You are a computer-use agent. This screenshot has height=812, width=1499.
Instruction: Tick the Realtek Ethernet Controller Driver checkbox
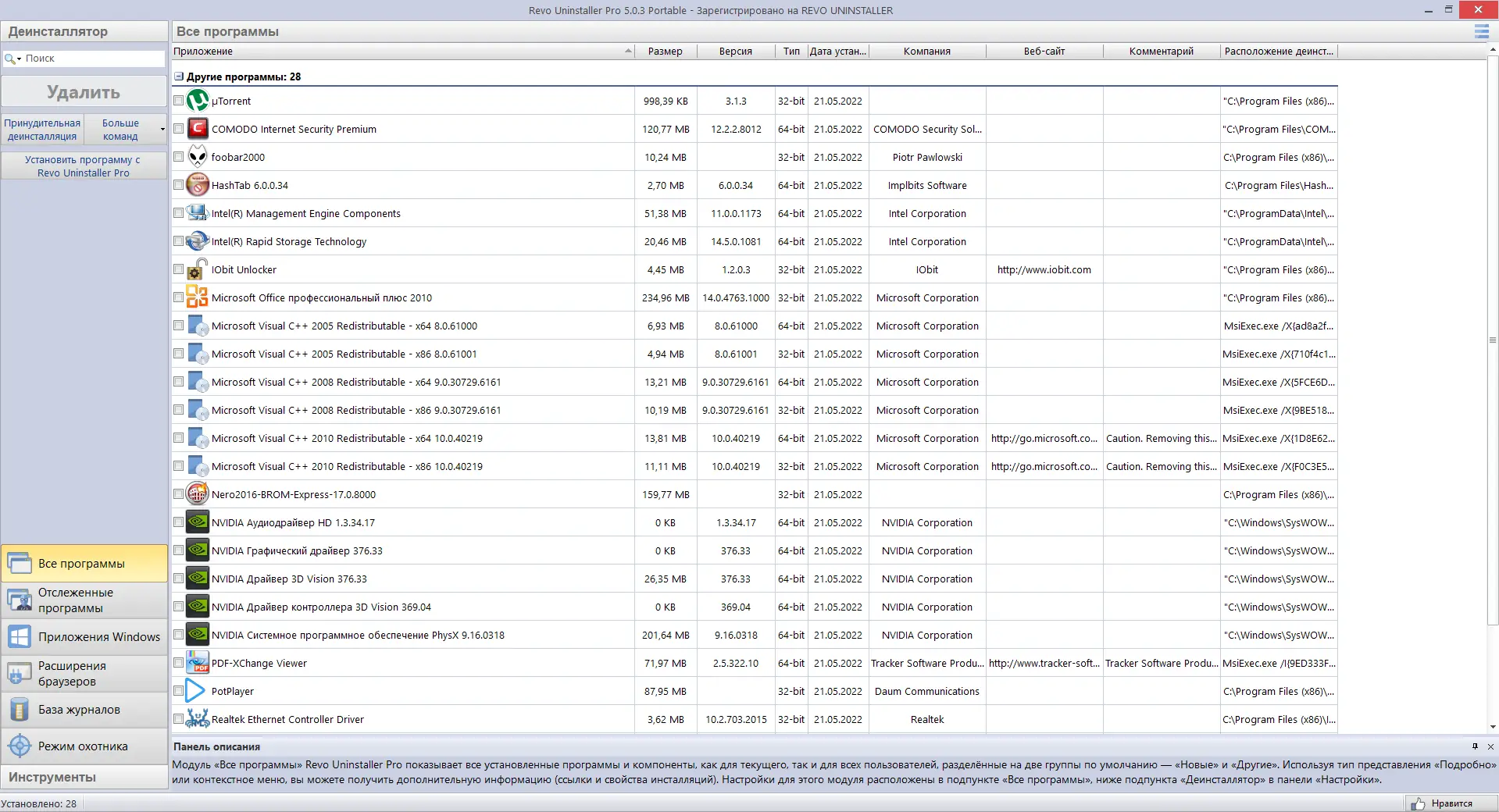pos(178,719)
